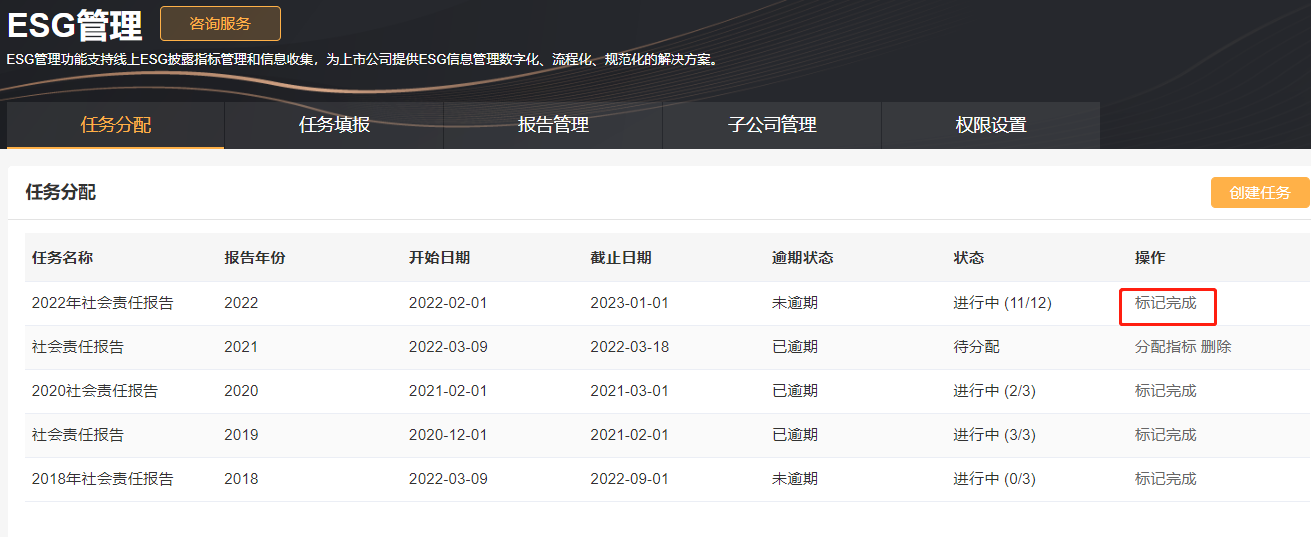This screenshot has width=1311, height=537.
Task: Click the start date 2021-02-01 cell
Action: coord(448,391)
